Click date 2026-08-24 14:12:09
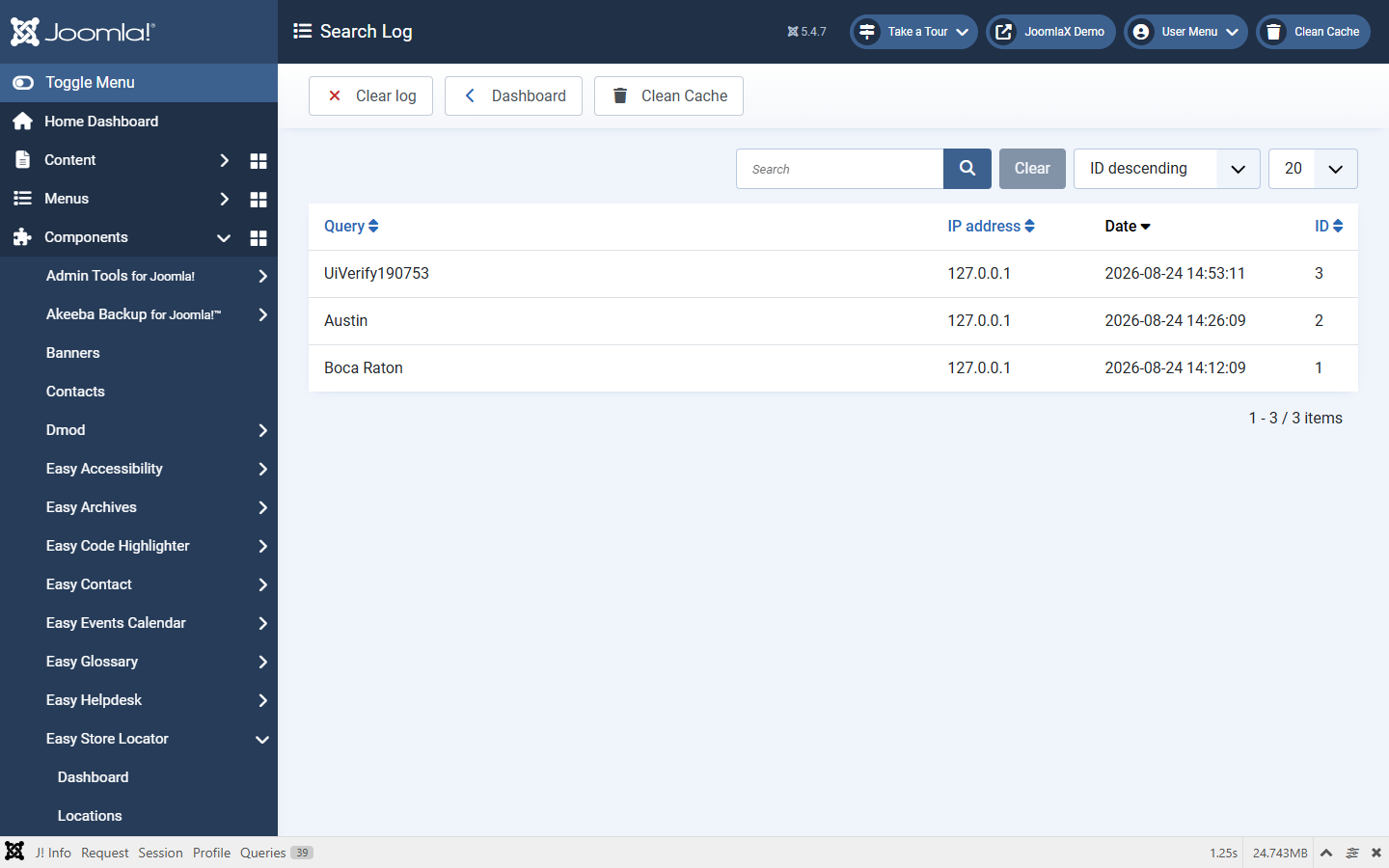This screenshot has width=1389, height=868. tap(1175, 367)
